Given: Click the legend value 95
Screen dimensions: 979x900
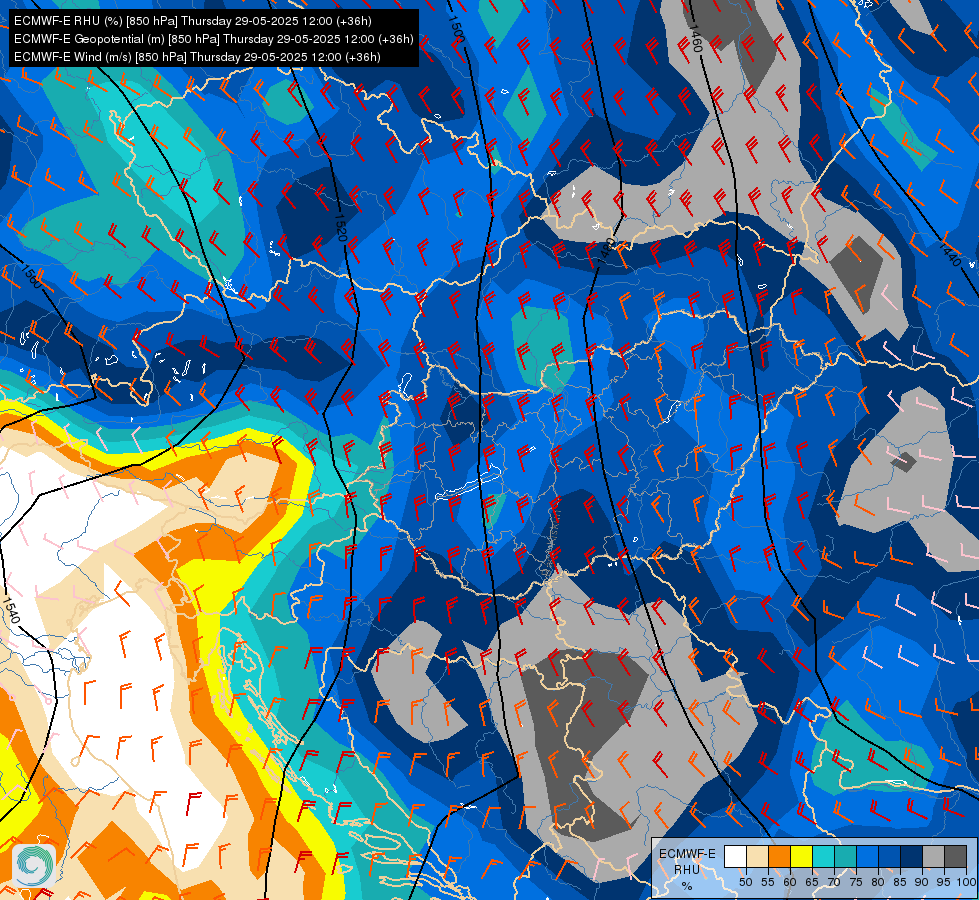Looking at the screenshot, I should (x=944, y=882).
